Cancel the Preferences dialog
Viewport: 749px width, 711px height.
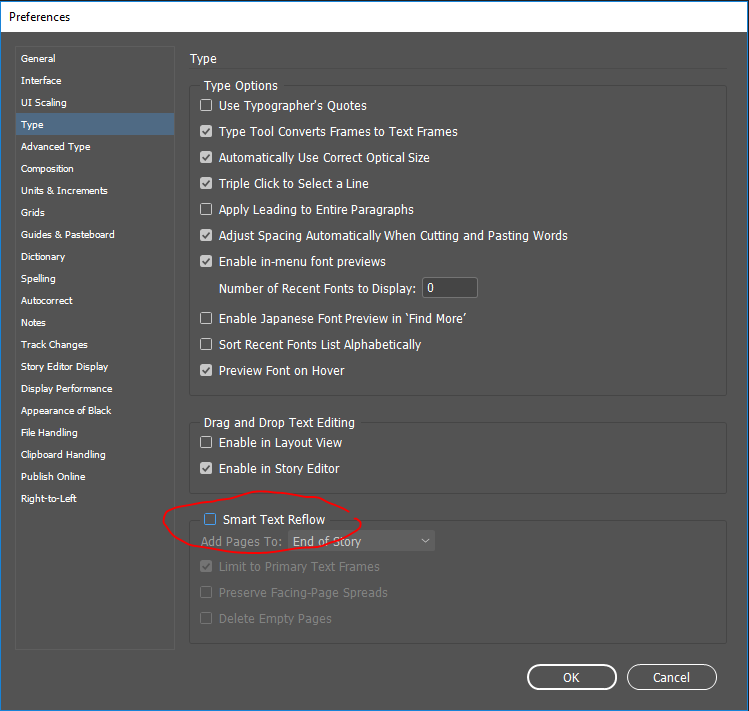tap(671, 678)
